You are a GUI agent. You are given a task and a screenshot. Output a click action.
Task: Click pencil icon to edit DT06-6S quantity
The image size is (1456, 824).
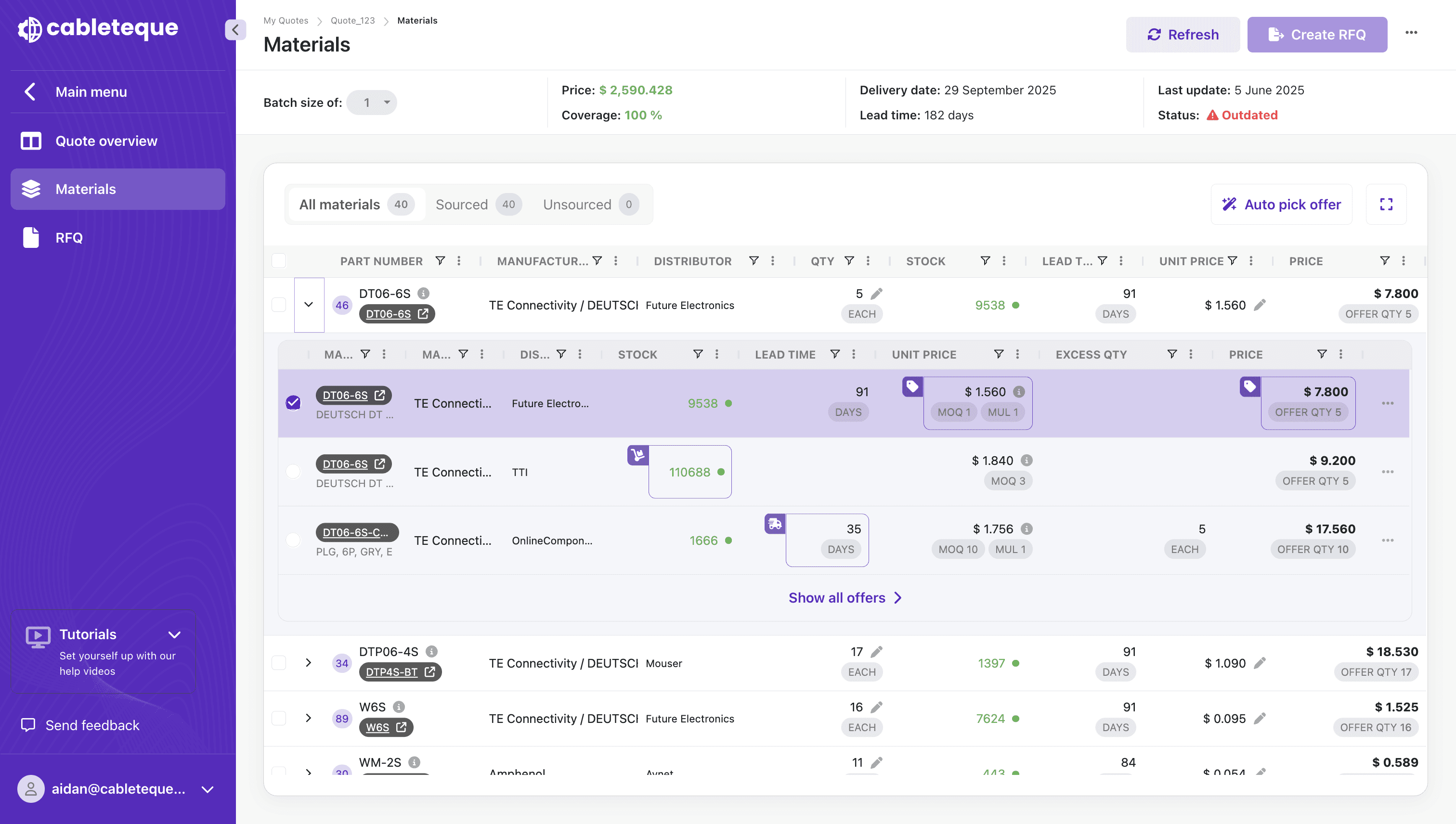tap(876, 294)
